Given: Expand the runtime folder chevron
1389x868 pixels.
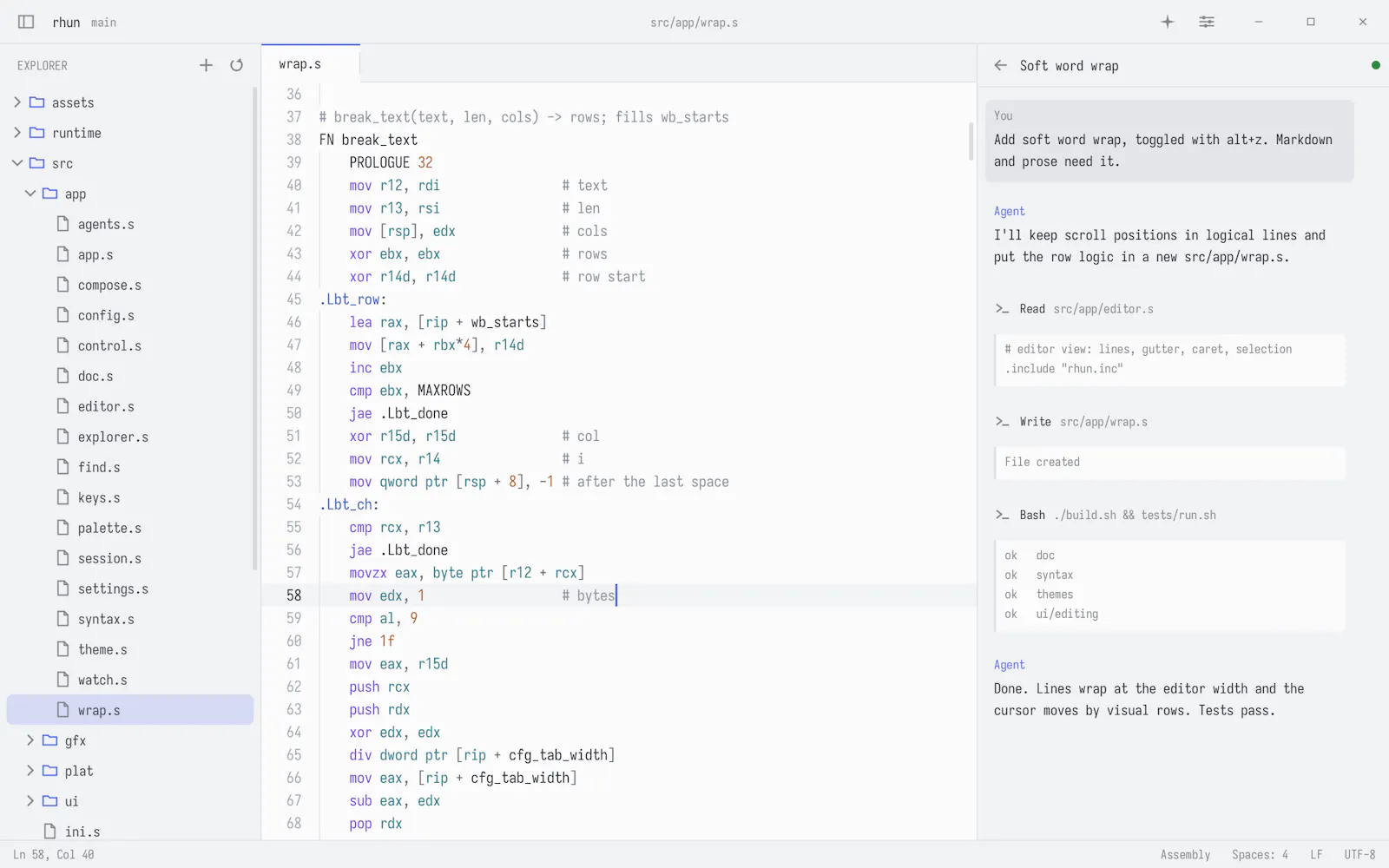Looking at the screenshot, I should coord(17,133).
